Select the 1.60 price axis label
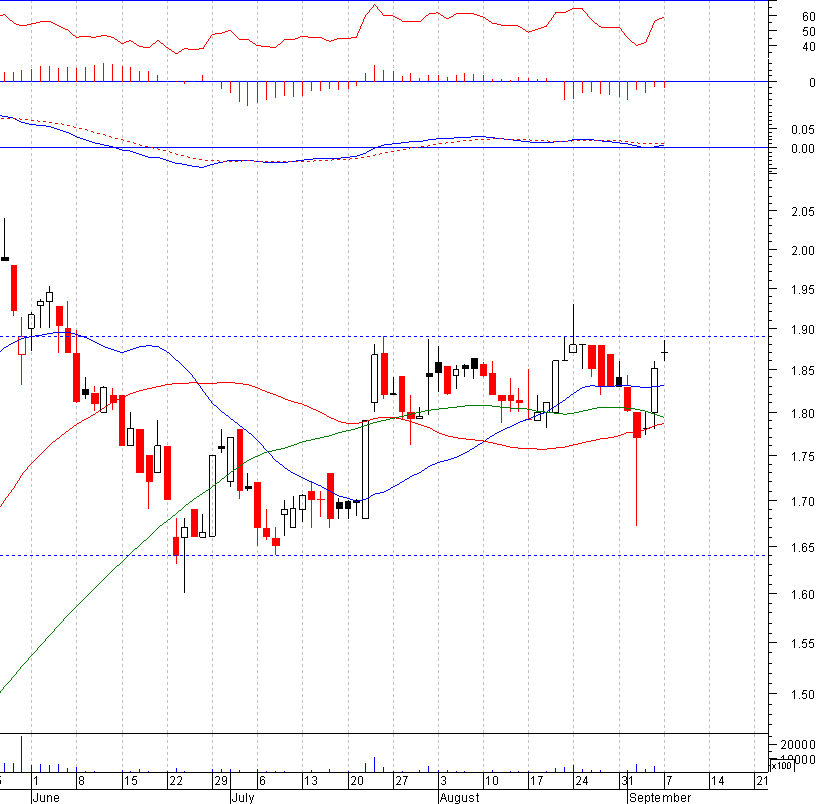819x804 pixels. [x=803, y=595]
